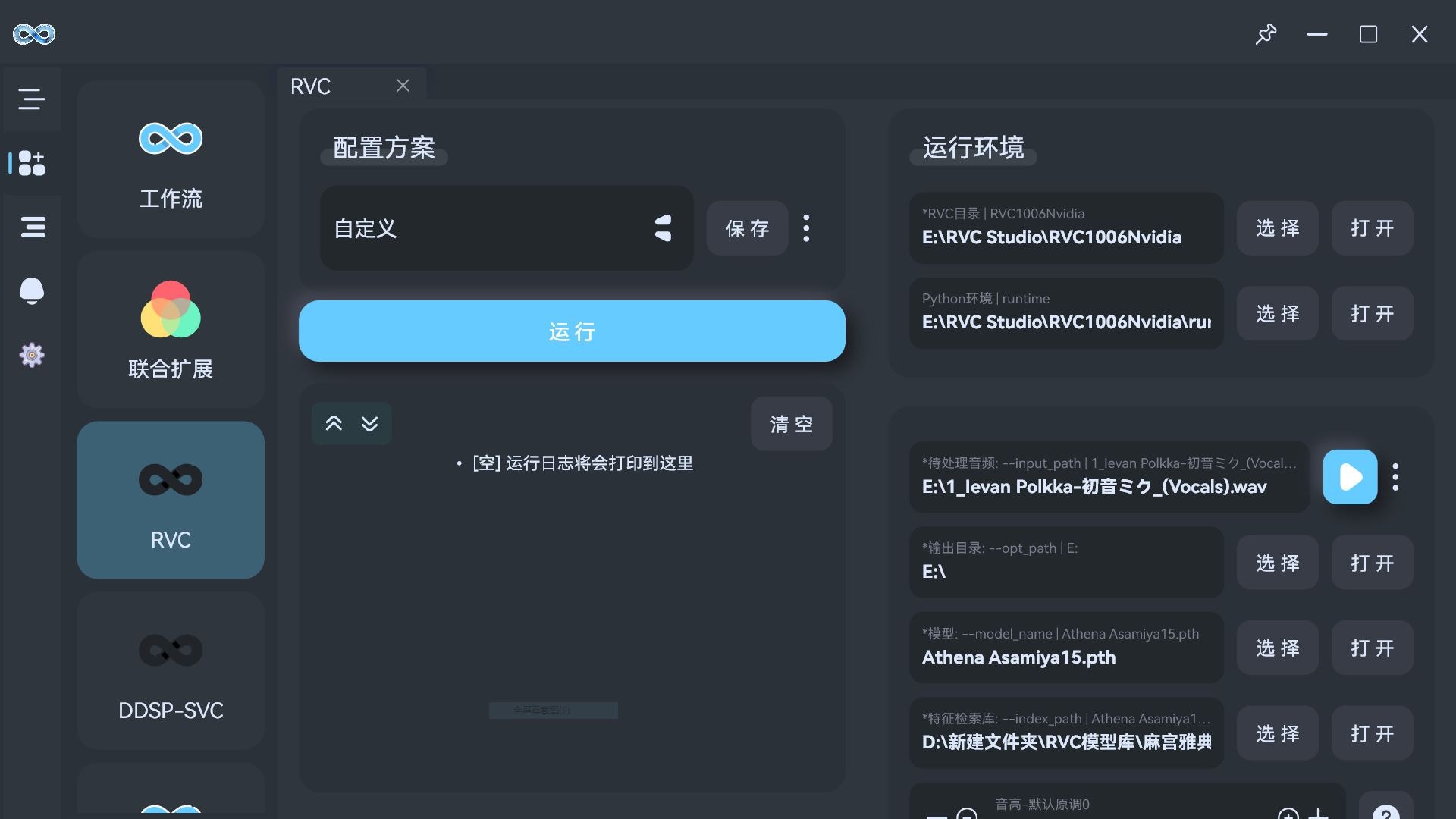Click the hamburger menu icon in the sidebar

[x=31, y=99]
